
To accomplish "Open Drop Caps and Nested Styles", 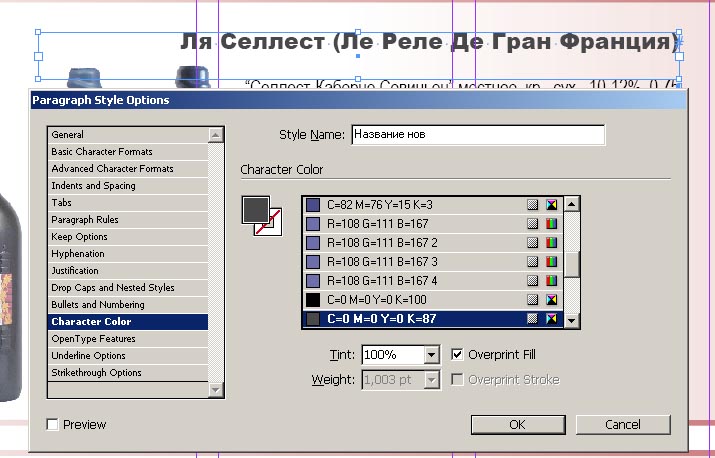I will pos(128,287).
